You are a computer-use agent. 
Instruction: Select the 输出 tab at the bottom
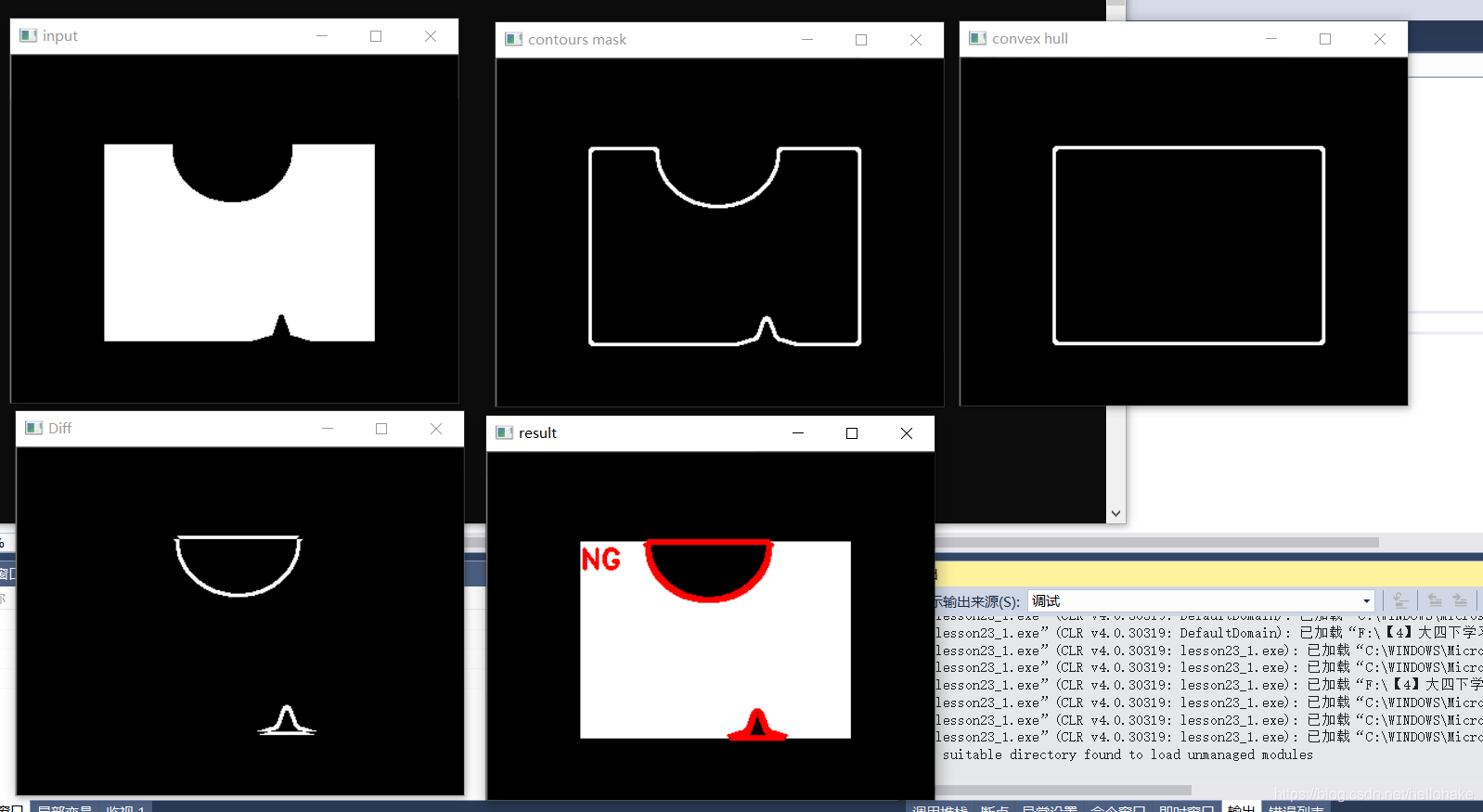(x=1241, y=808)
